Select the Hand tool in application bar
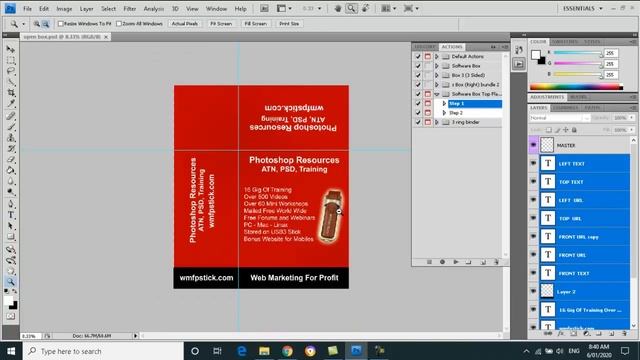The width and height of the screenshot is (640, 360). tap(338, 8)
